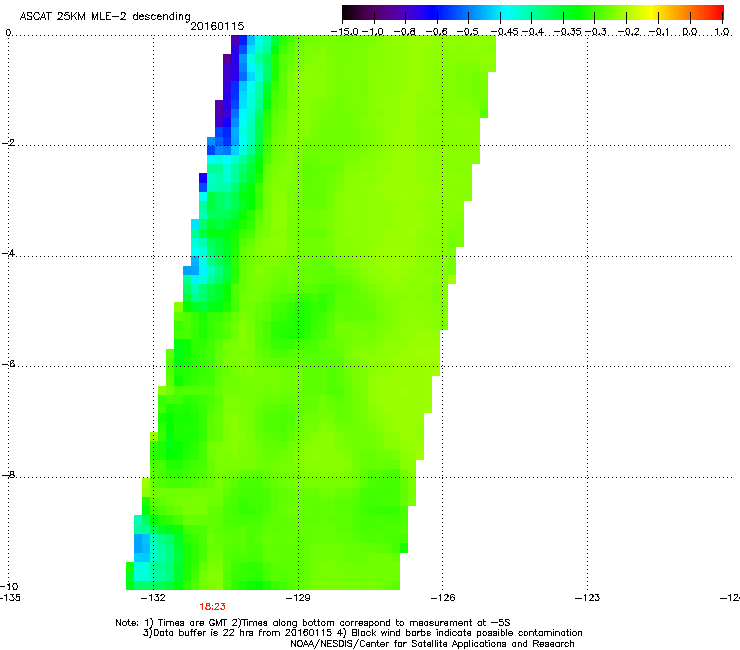This screenshot has width=740, height=650.
Task: Click the note line starting "Note: 1) Times are GMT"
Action: [312, 623]
